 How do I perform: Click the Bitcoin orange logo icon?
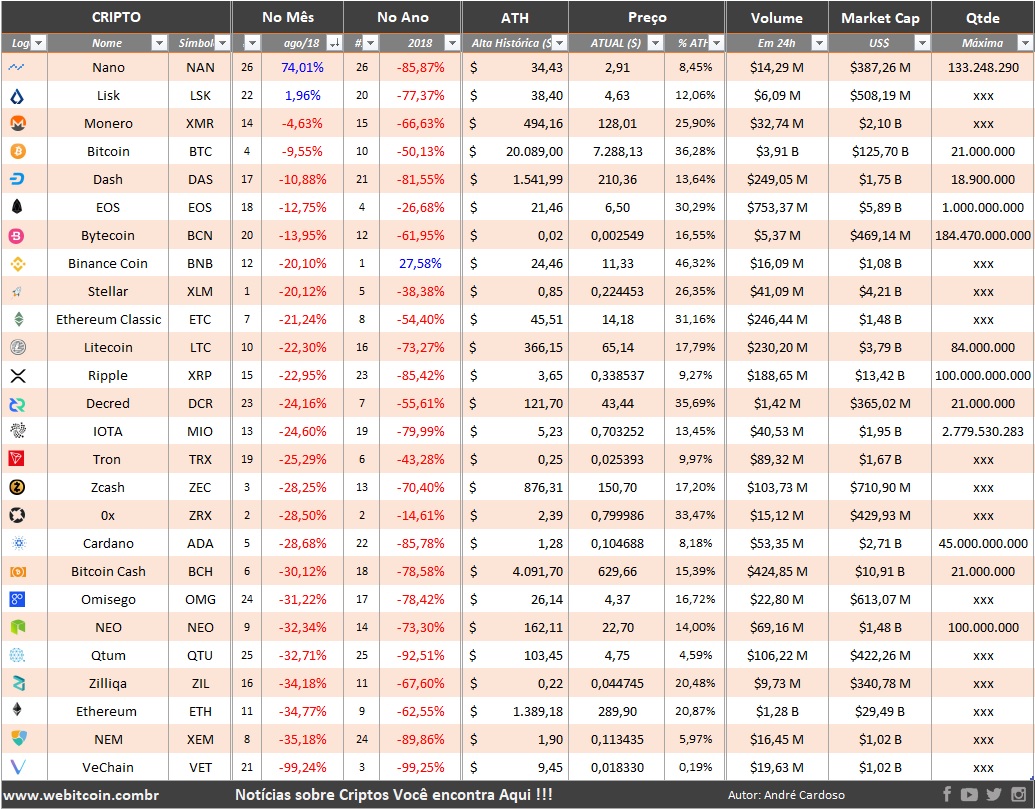click(18, 152)
